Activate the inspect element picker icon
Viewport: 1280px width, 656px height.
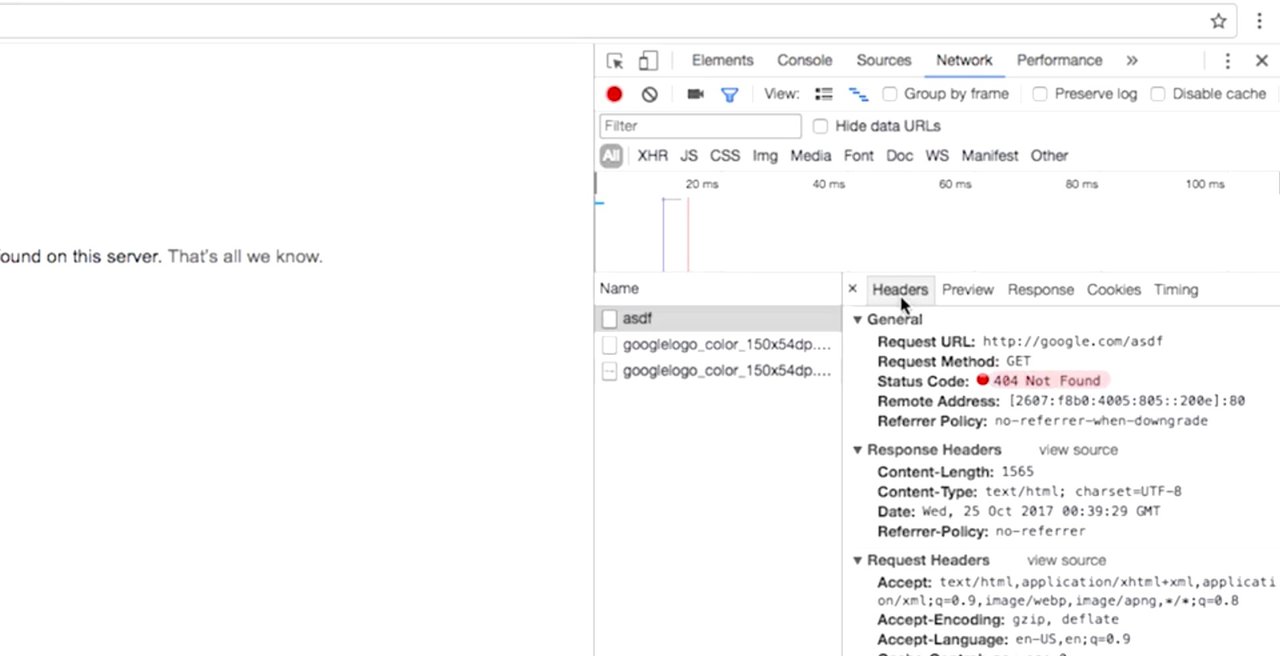[615, 61]
